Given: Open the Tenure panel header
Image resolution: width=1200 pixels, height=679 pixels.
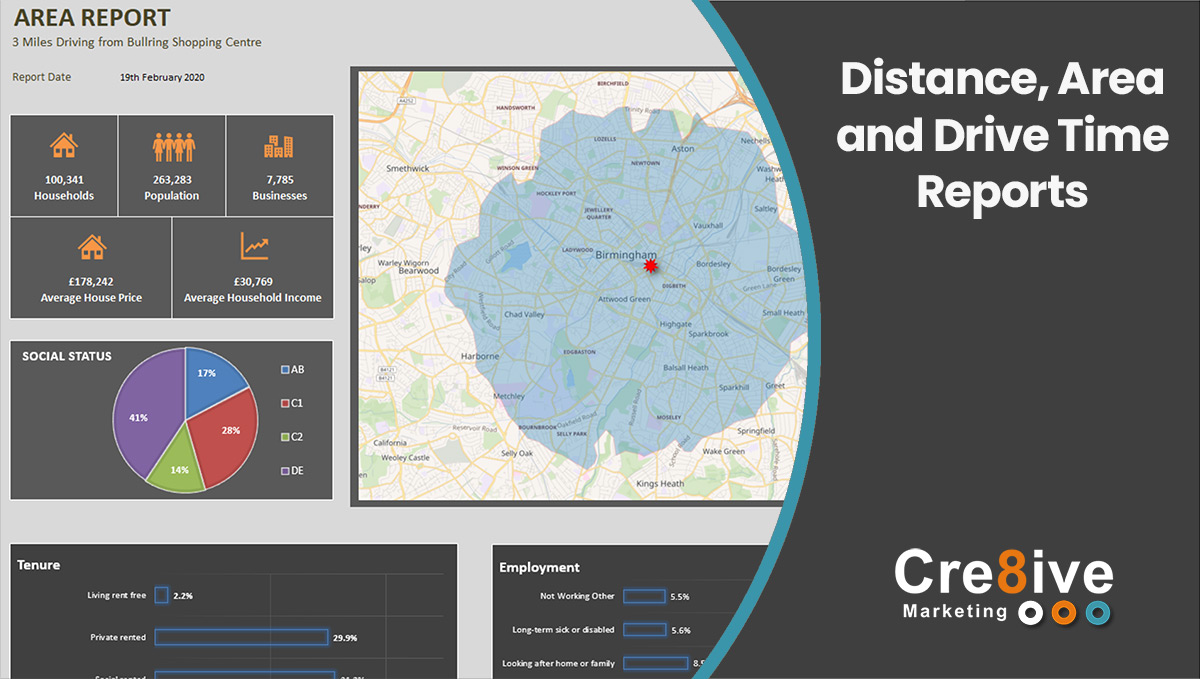Looking at the screenshot, I should click(x=38, y=564).
